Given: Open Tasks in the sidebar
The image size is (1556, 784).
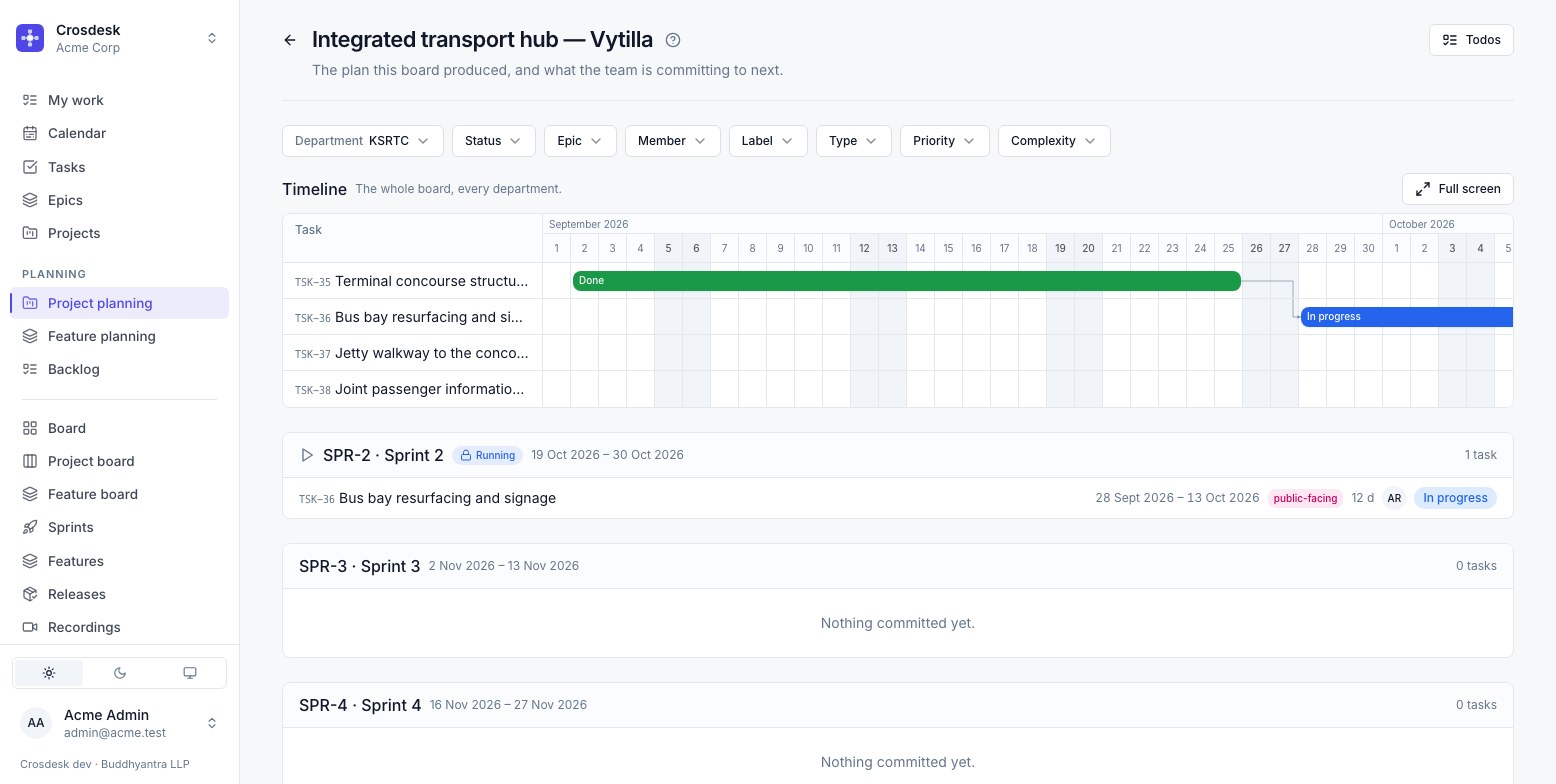Looking at the screenshot, I should 119,167.
